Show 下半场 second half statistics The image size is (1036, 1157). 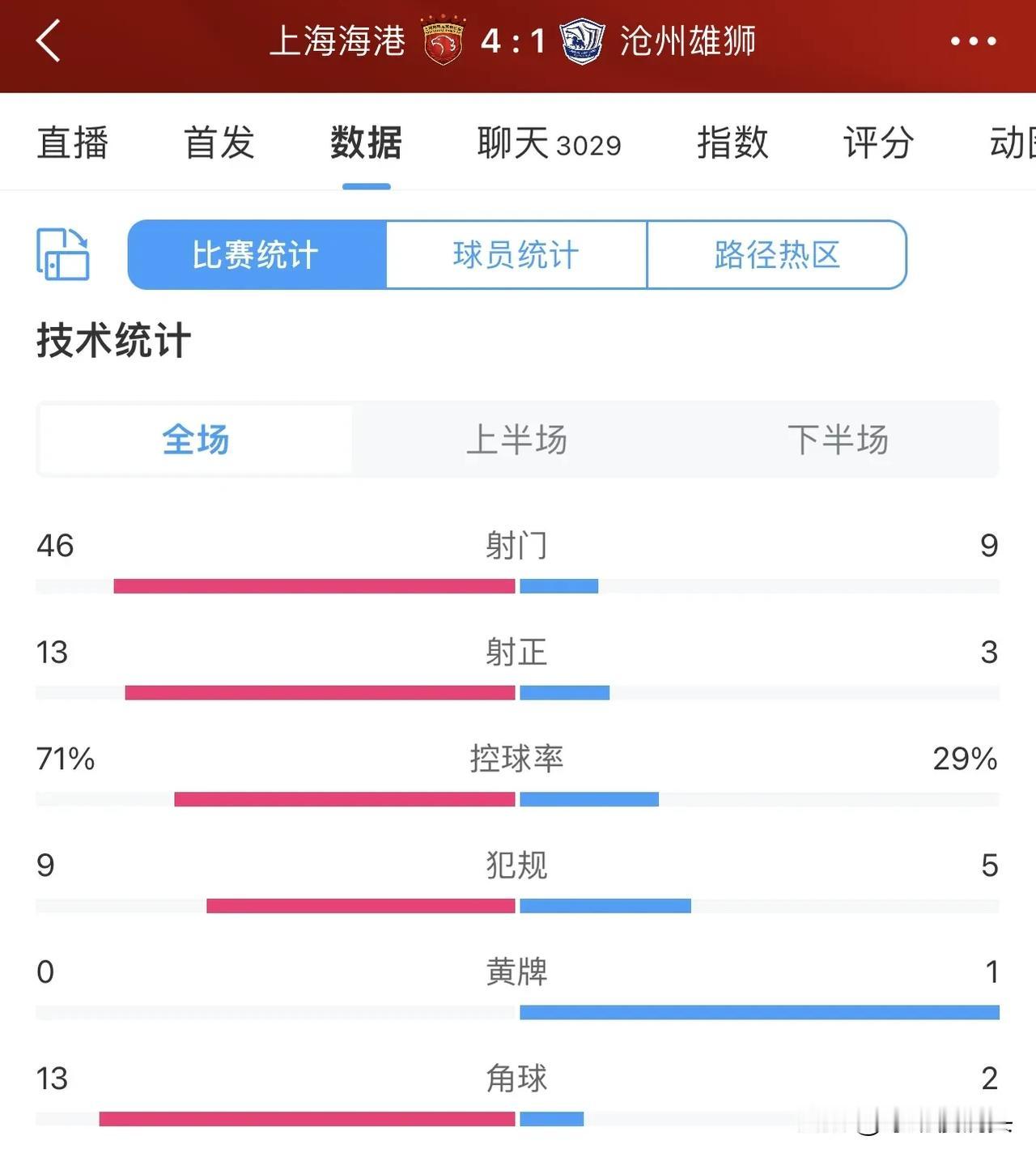pyautogui.click(x=838, y=440)
